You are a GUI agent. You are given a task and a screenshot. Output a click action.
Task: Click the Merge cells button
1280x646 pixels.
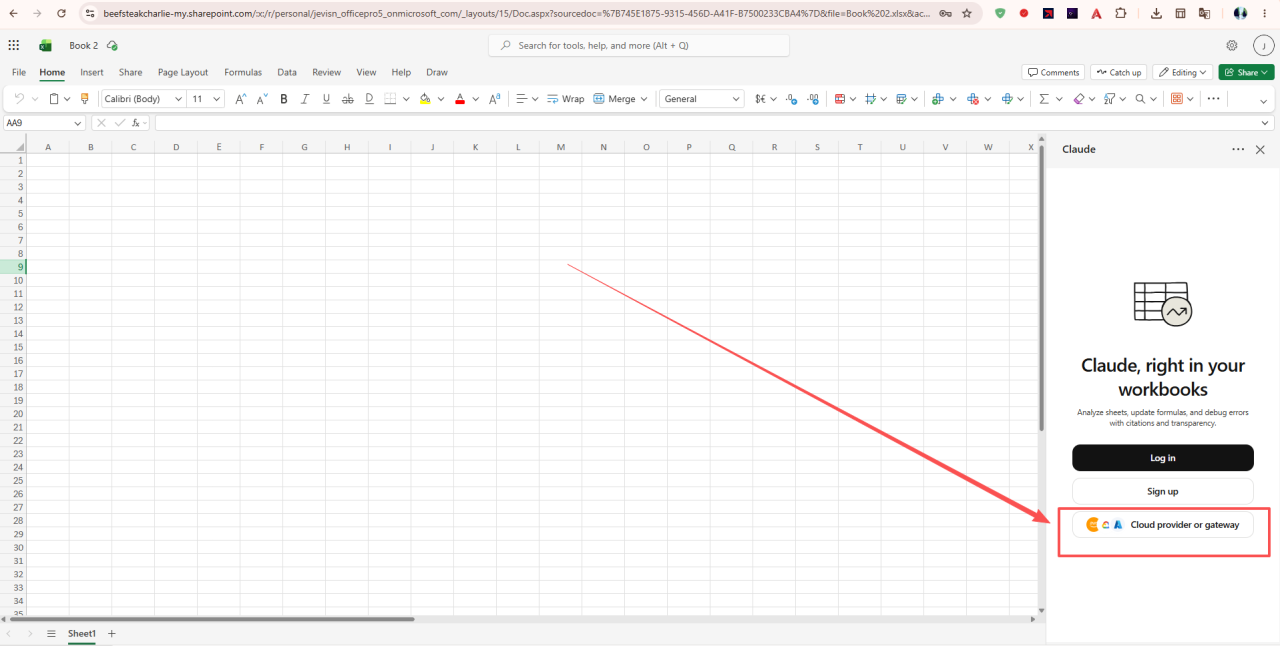614,99
